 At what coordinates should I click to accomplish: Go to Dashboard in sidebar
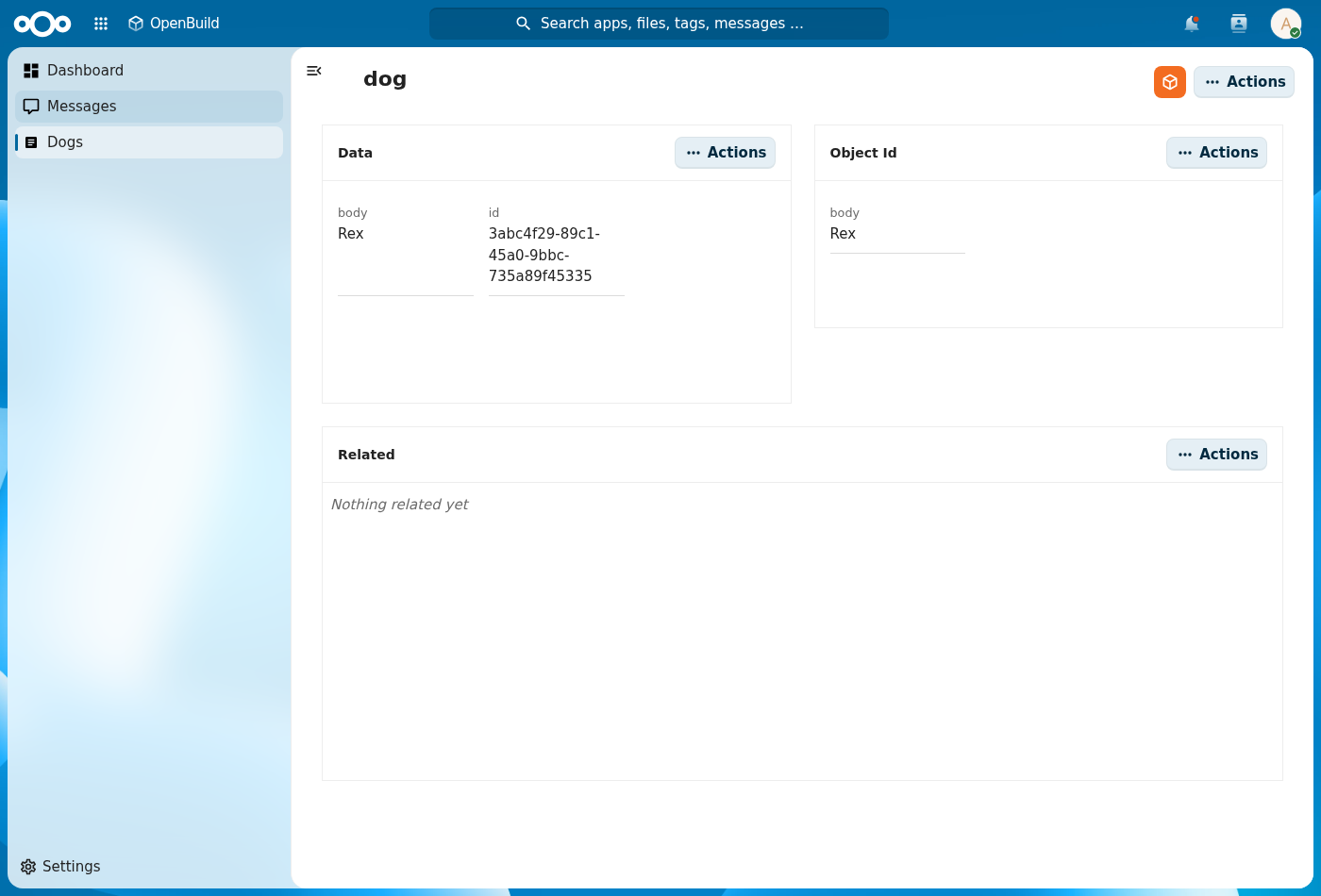pyautogui.click(x=149, y=71)
